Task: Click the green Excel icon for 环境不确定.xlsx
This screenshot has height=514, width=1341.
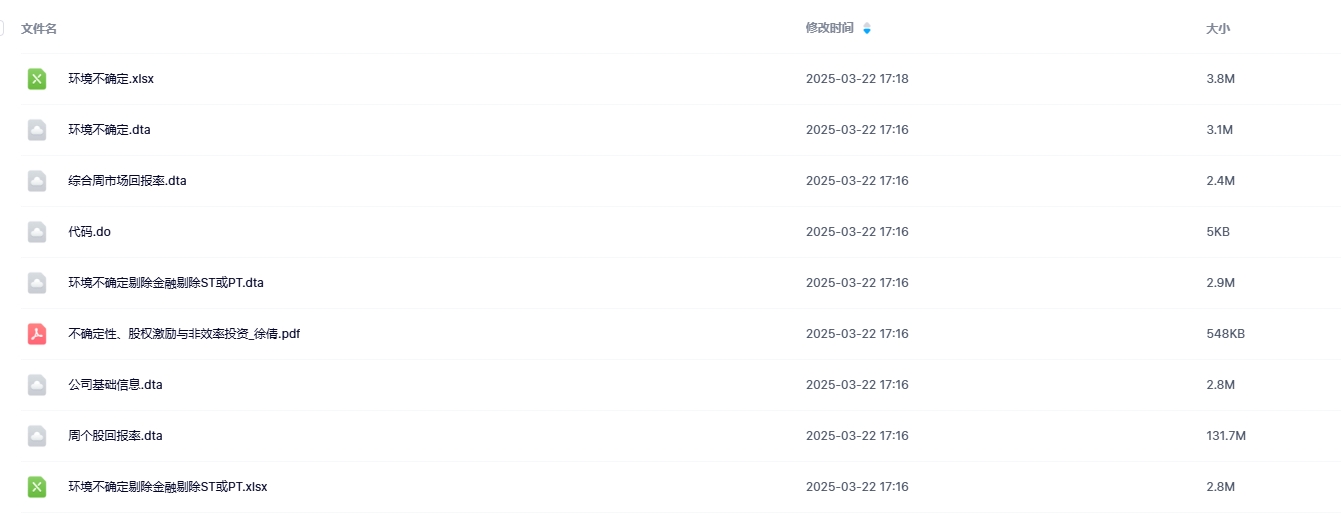Action: [x=37, y=79]
